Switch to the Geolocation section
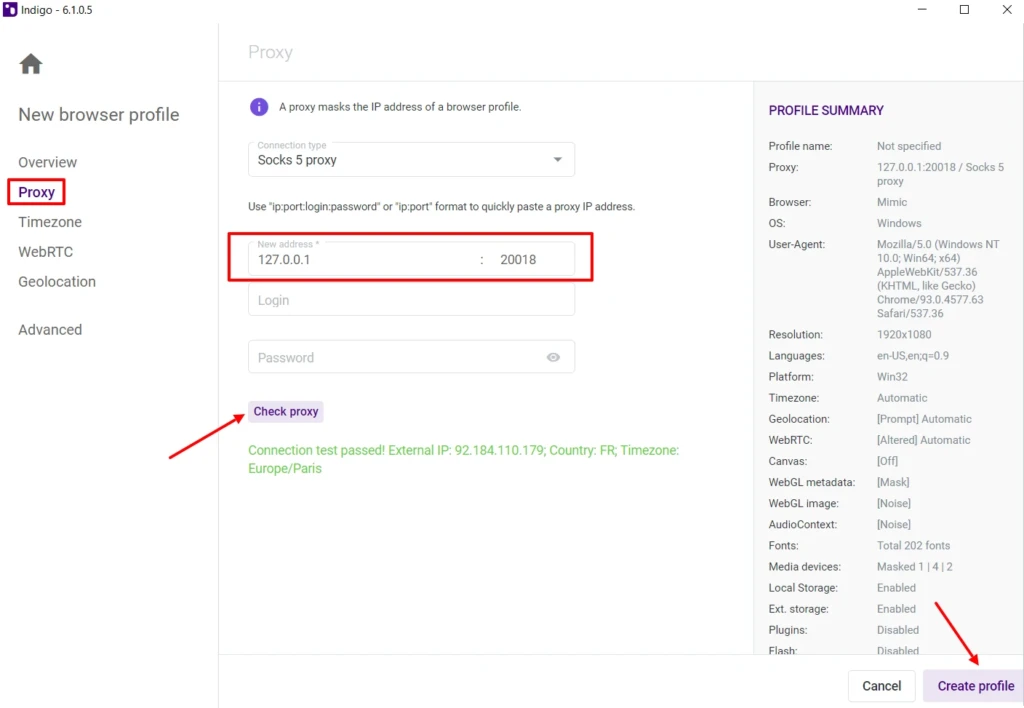Viewport: 1024px width, 708px height. [x=57, y=282]
